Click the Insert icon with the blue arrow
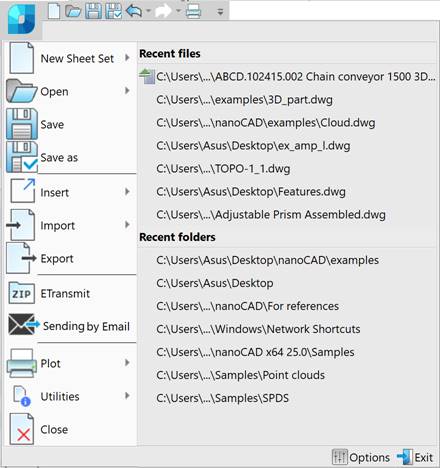 pyautogui.click(x=23, y=191)
